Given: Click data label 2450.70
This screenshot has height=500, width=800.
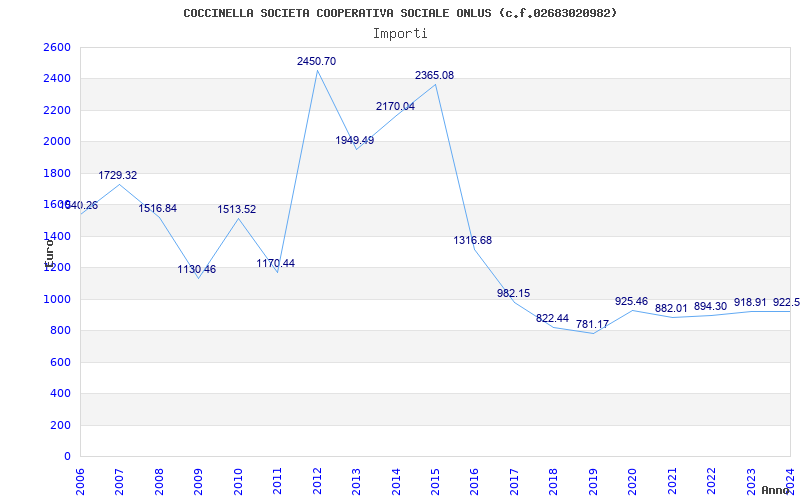Looking at the screenshot, I should (x=316, y=61).
